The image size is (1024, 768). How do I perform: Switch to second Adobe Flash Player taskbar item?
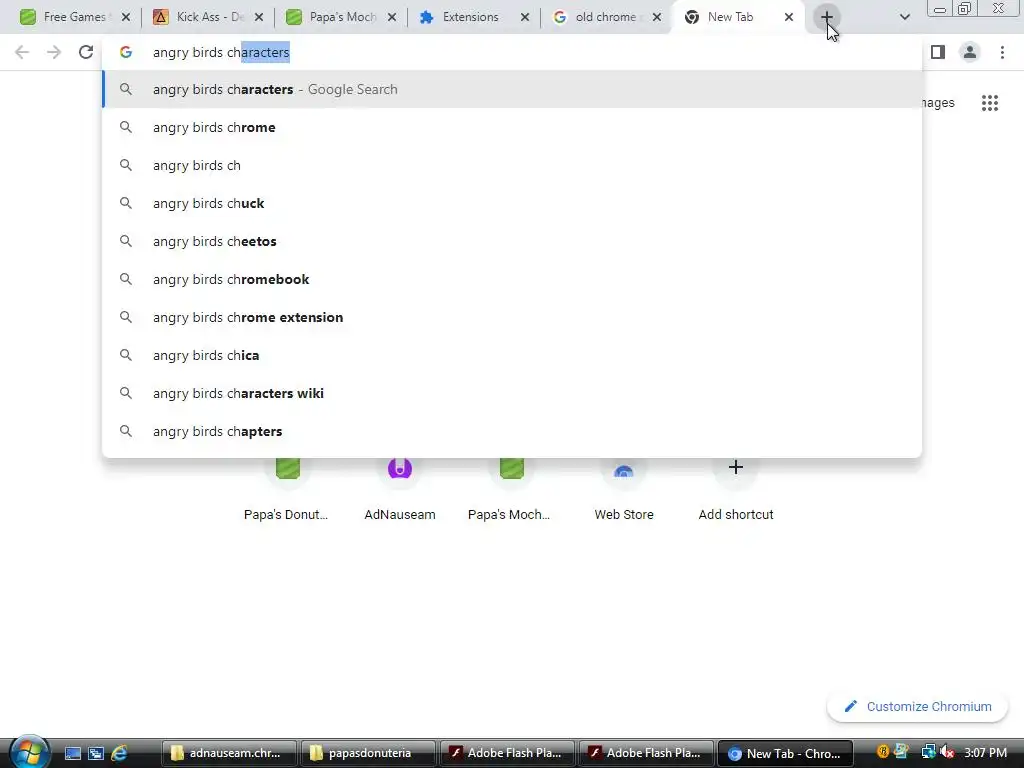(x=646, y=754)
